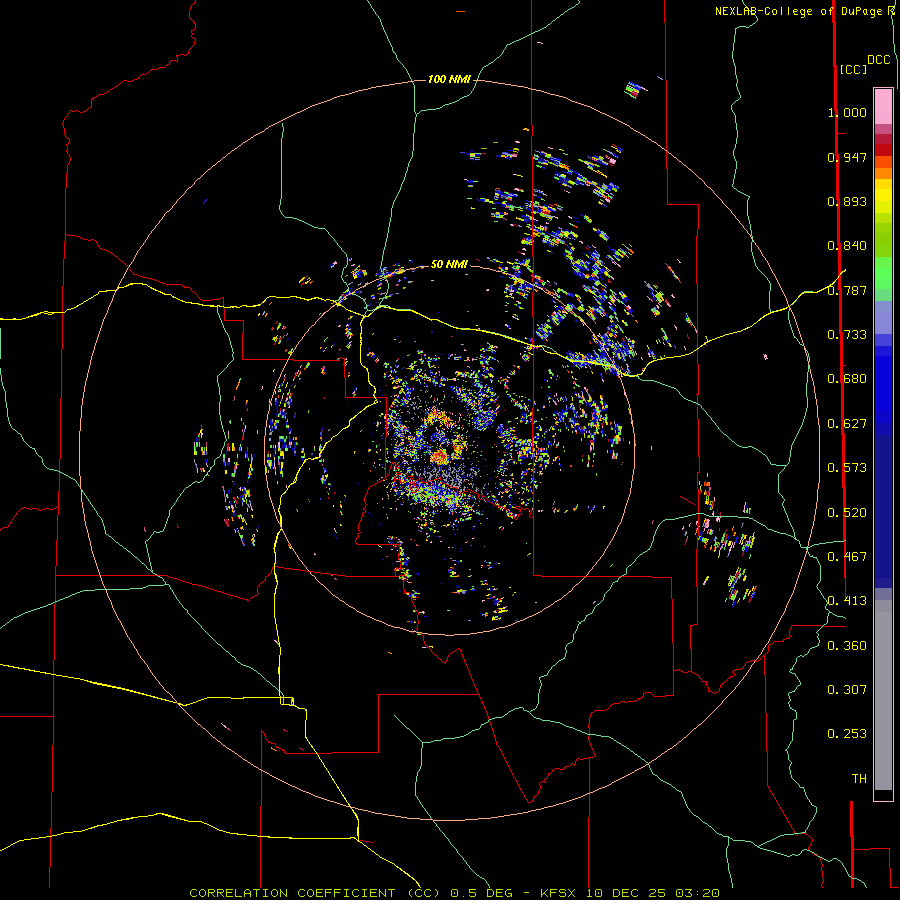This screenshot has height=900, width=900.
Task: Click the 0.947 value on the color scale
Action: (x=847, y=157)
